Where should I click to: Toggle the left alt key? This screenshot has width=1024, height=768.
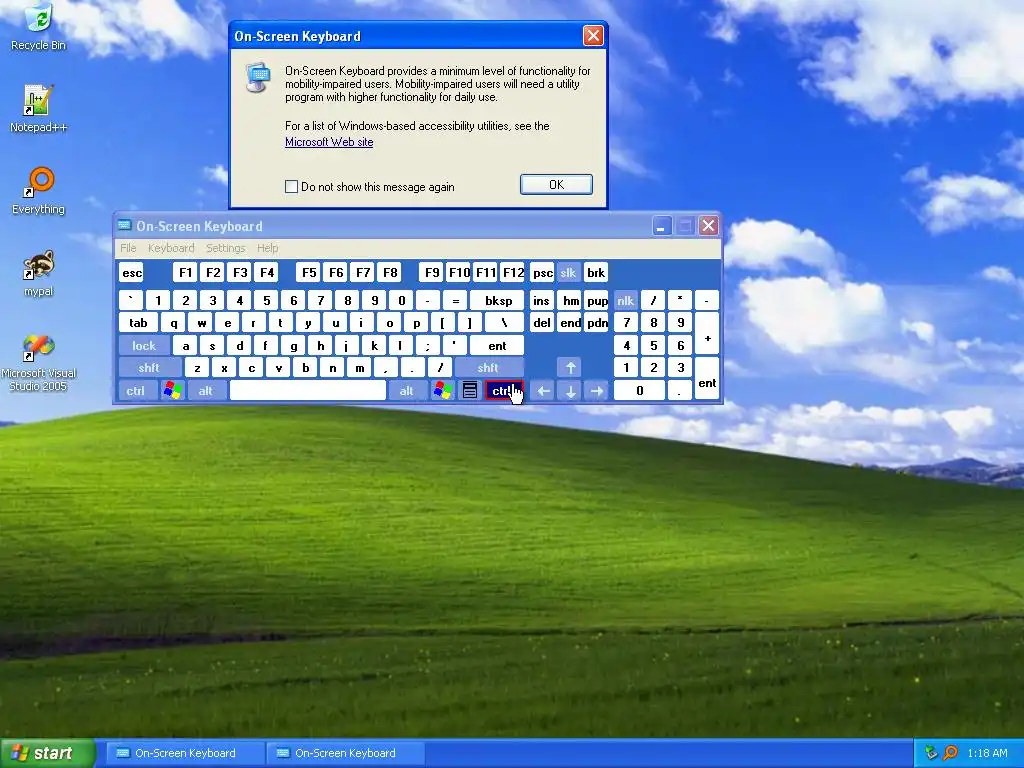206,391
